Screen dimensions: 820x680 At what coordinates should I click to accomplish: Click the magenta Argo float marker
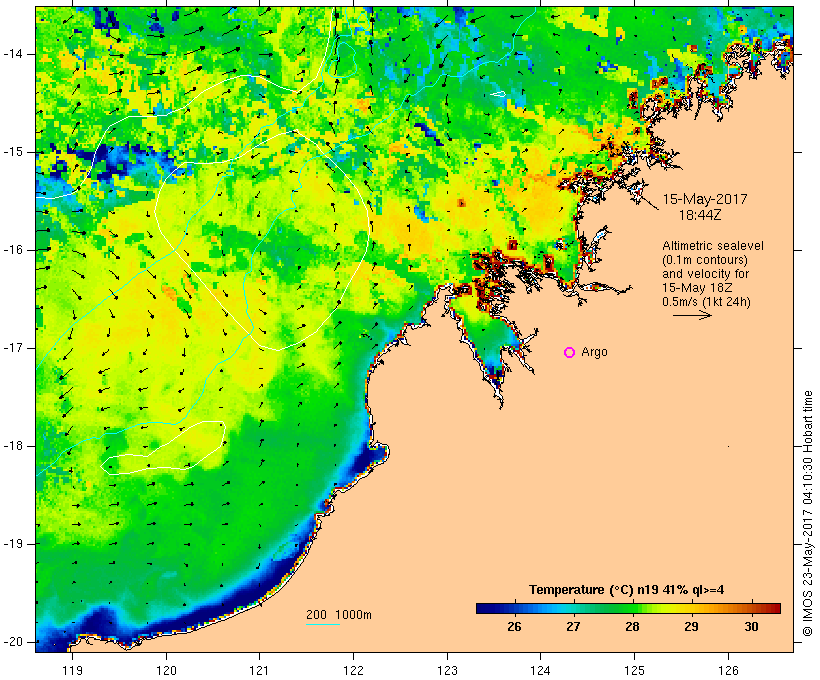[570, 353]
